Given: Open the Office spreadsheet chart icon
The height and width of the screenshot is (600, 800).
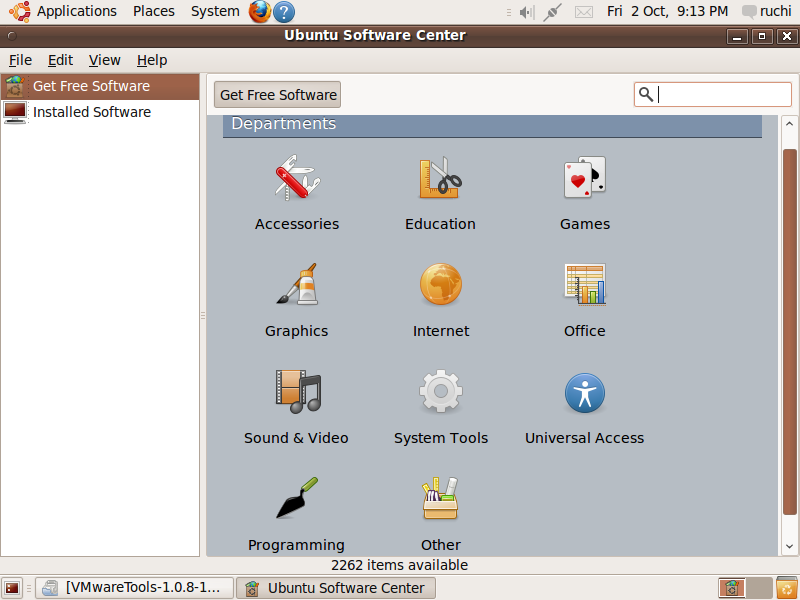Looking at the screenshot, I should coord(585,284).
